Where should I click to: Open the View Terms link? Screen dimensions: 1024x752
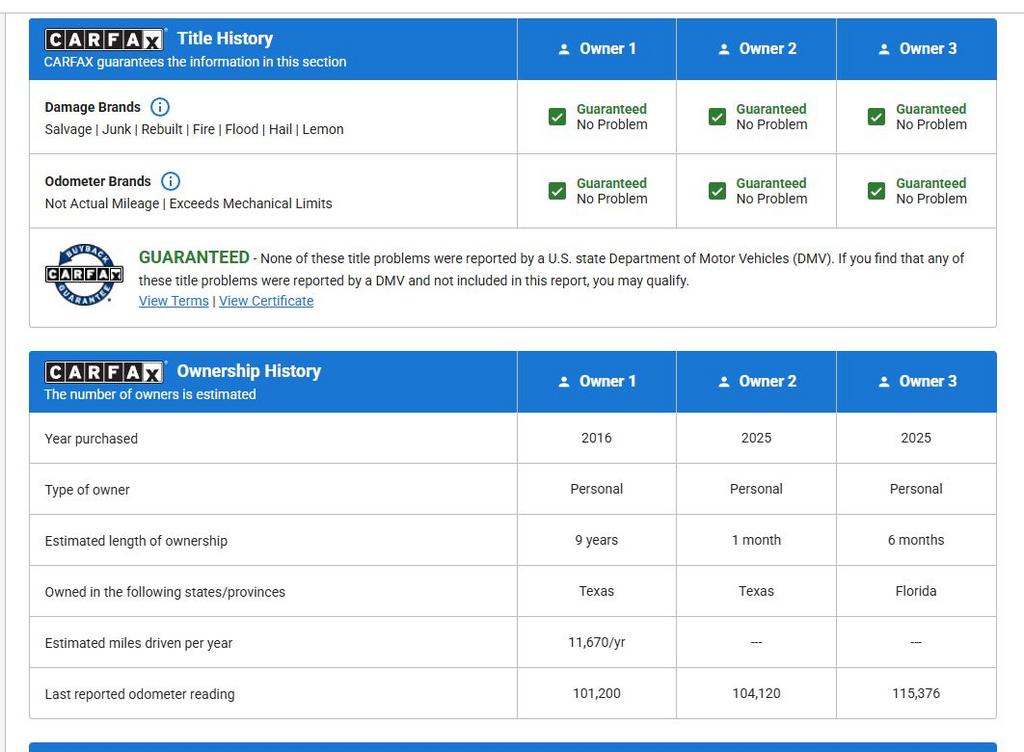[174, 301]
